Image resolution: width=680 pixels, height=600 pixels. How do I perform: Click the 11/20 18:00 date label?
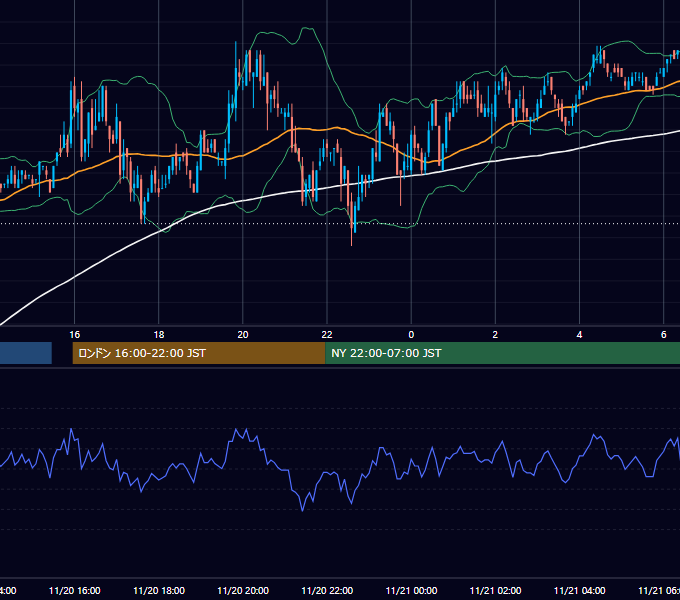click(159, 590)
